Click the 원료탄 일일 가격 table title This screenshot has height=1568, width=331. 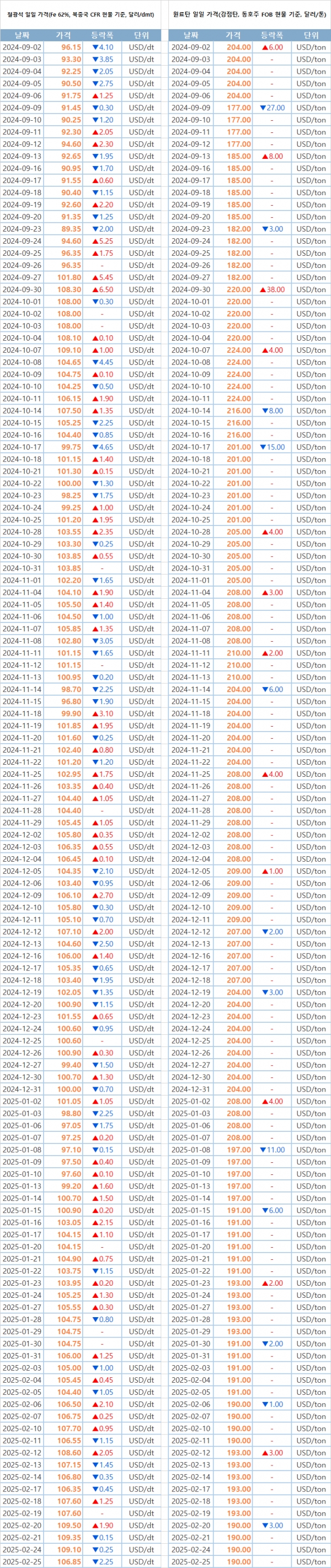click(x=249, y=14)
